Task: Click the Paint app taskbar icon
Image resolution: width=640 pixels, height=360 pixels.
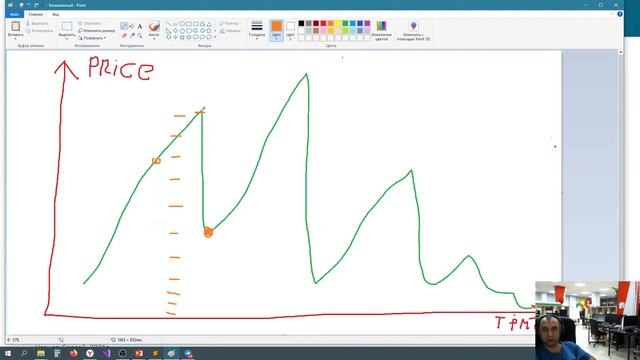Action: 171,353
